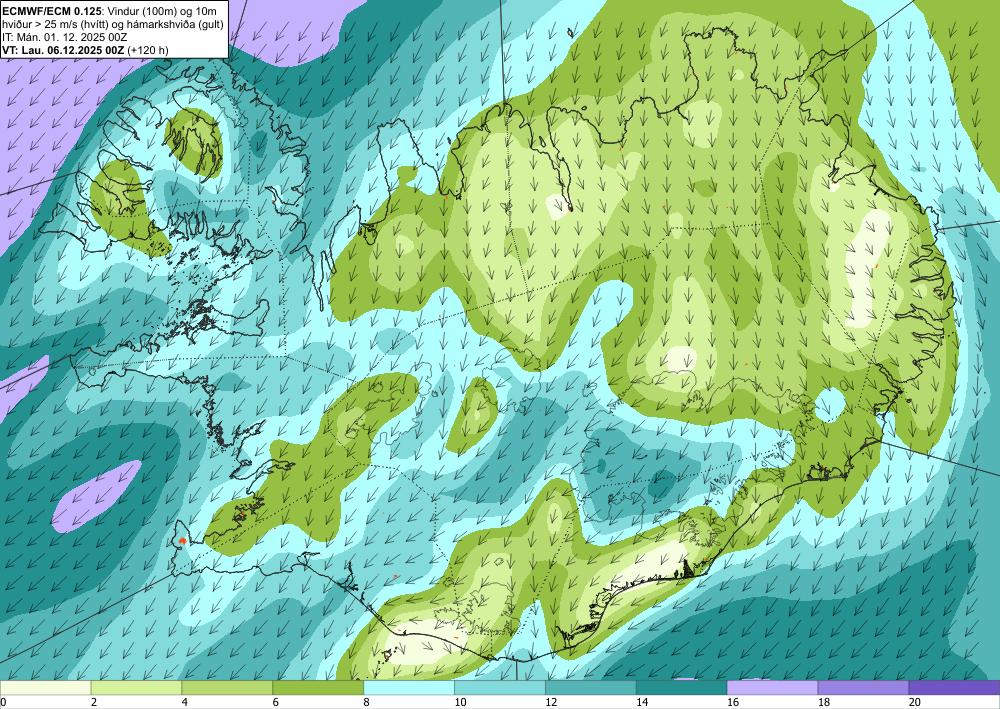The height and width of the screenshot is (709, 1000).
Task: Click the legend value "4"
Action: tap(185, 703)
